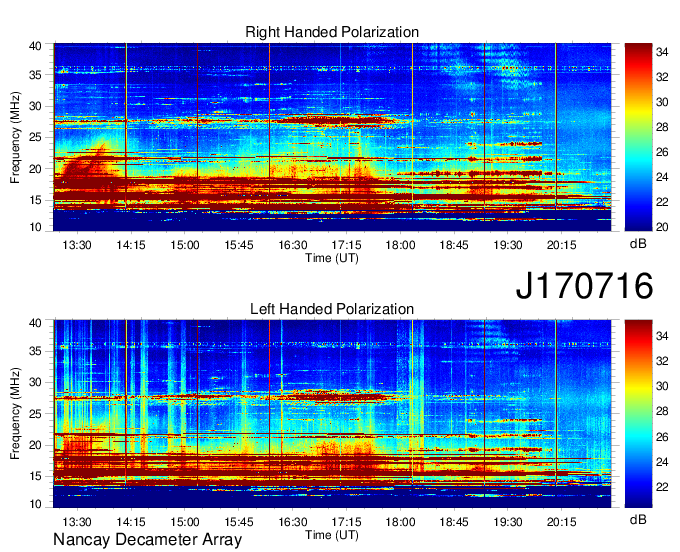This screenshot has width=680, height=552.
Task: Click the 26 dB tick on Right Handed color bar
Action: pos(662,152)
